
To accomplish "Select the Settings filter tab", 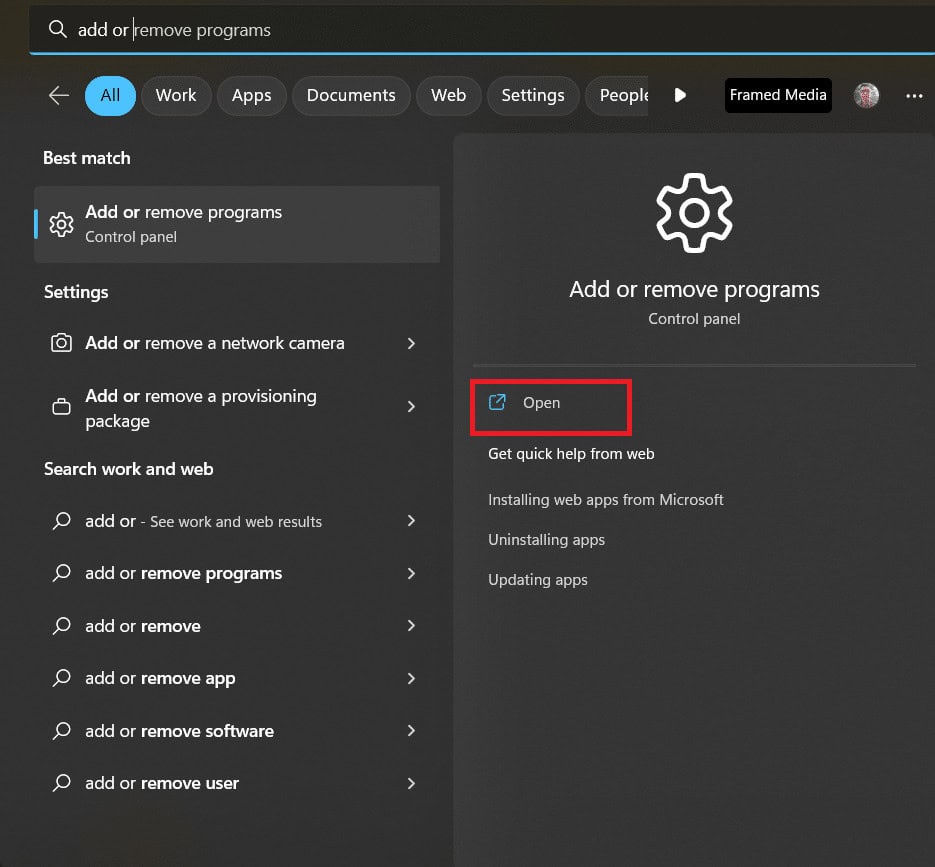I will point(533,95).
